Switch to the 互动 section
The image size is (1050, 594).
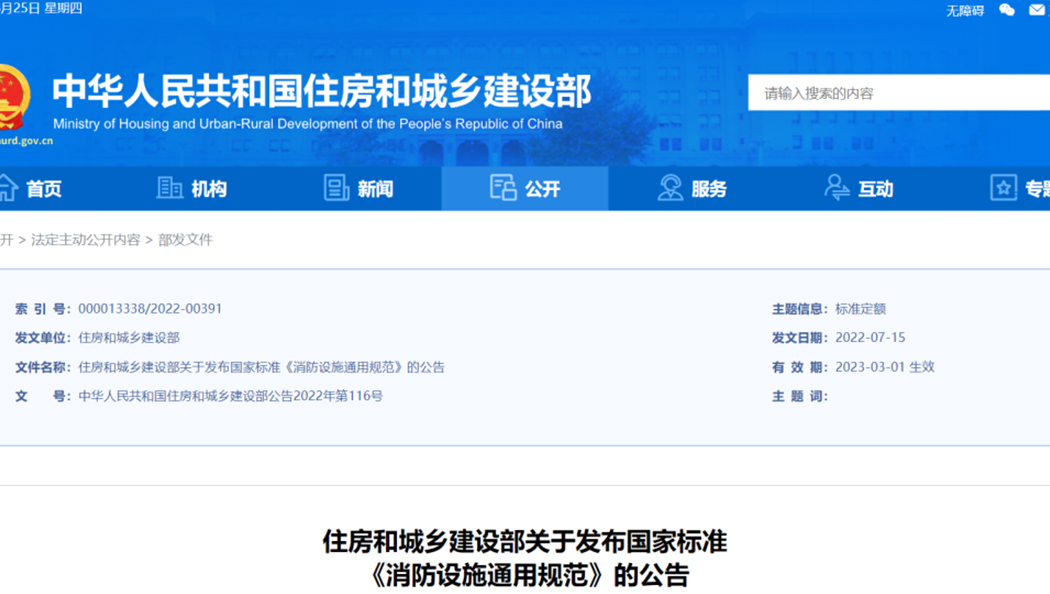click(876, 190)
